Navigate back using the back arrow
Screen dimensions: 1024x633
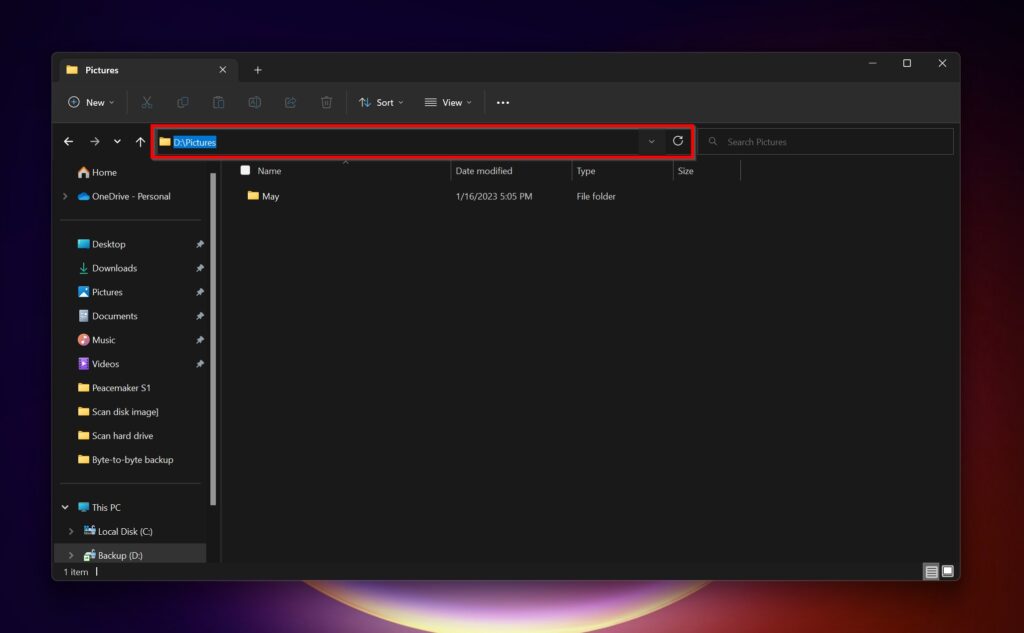click(68, 141)
